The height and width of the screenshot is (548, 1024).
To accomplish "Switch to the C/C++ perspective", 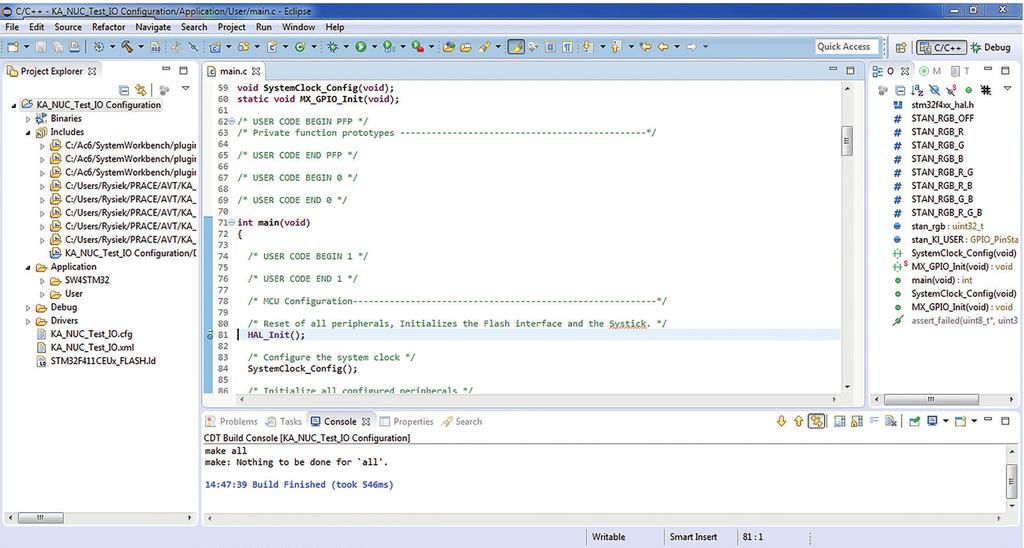I will pyautogui.click(x=941, y=48).
